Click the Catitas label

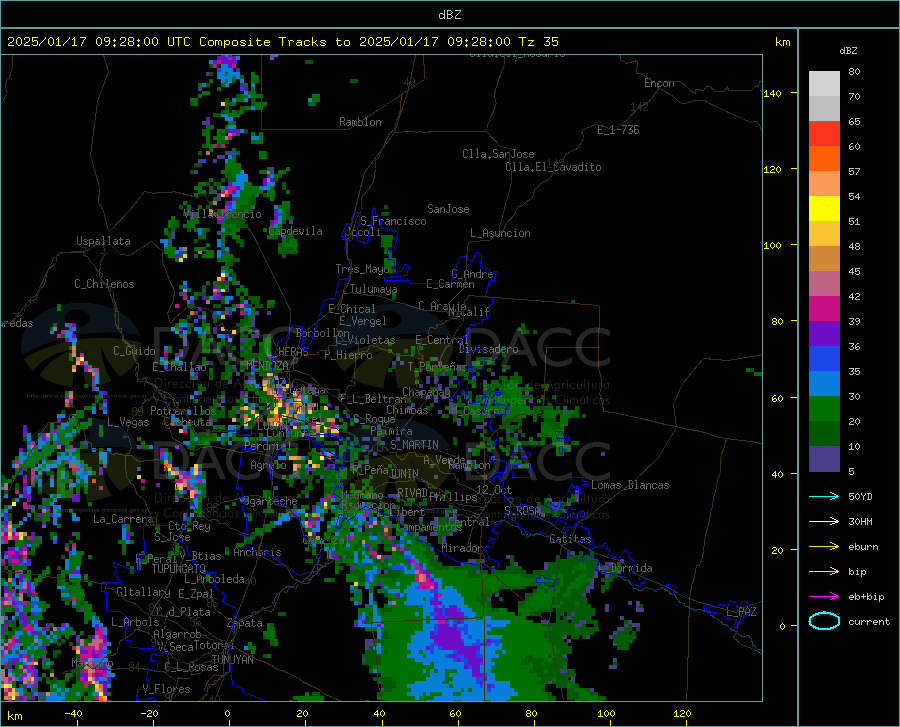pyautogui.click(x=571, y=539)
